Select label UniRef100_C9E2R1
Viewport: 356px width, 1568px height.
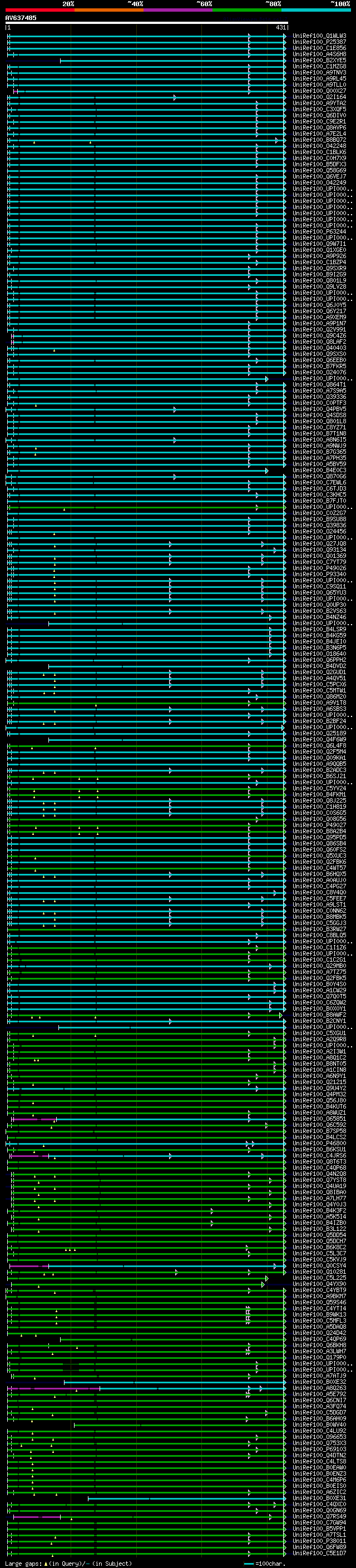[319, 121]
